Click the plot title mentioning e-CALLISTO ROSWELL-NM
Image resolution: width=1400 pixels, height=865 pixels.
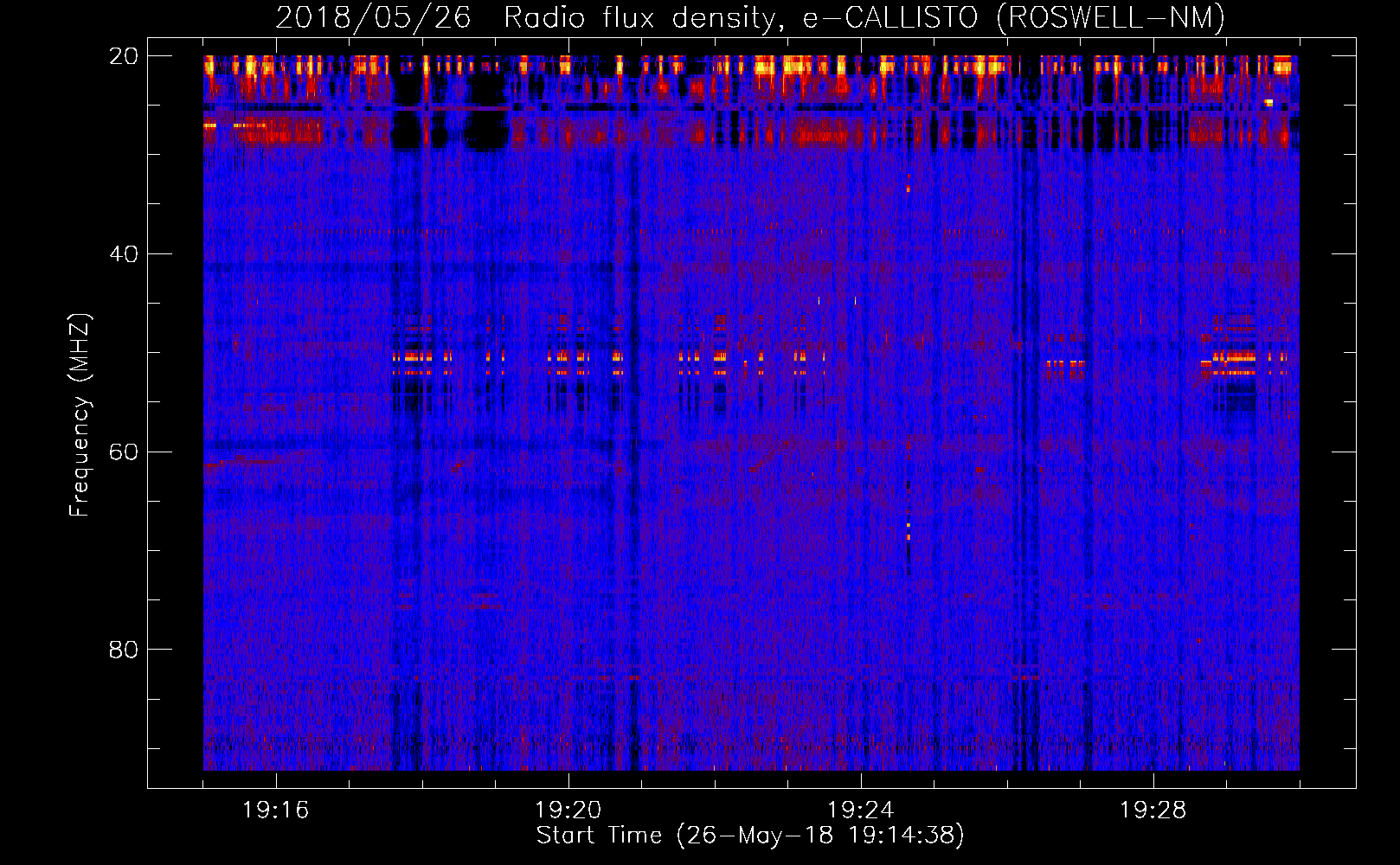[x=750, y=18]
